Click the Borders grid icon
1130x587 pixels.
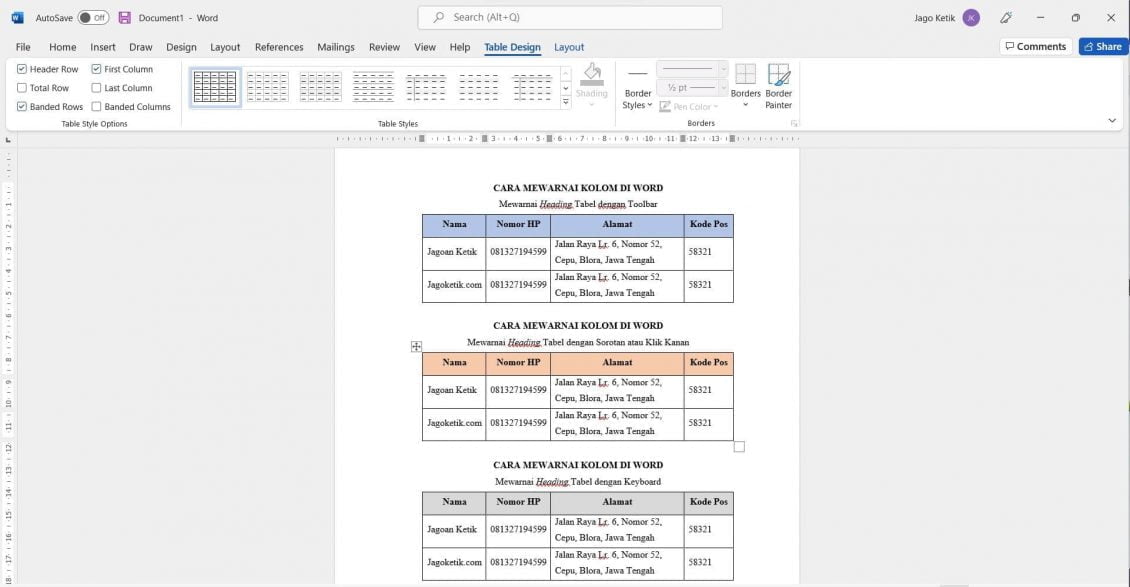pyautogui.click(x=745, y=73)
